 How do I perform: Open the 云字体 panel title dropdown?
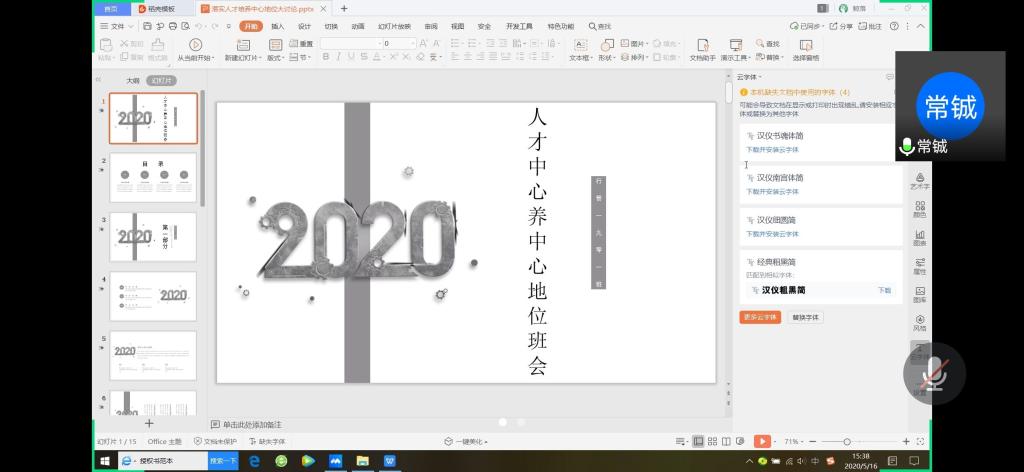click(x=749, y=77)
